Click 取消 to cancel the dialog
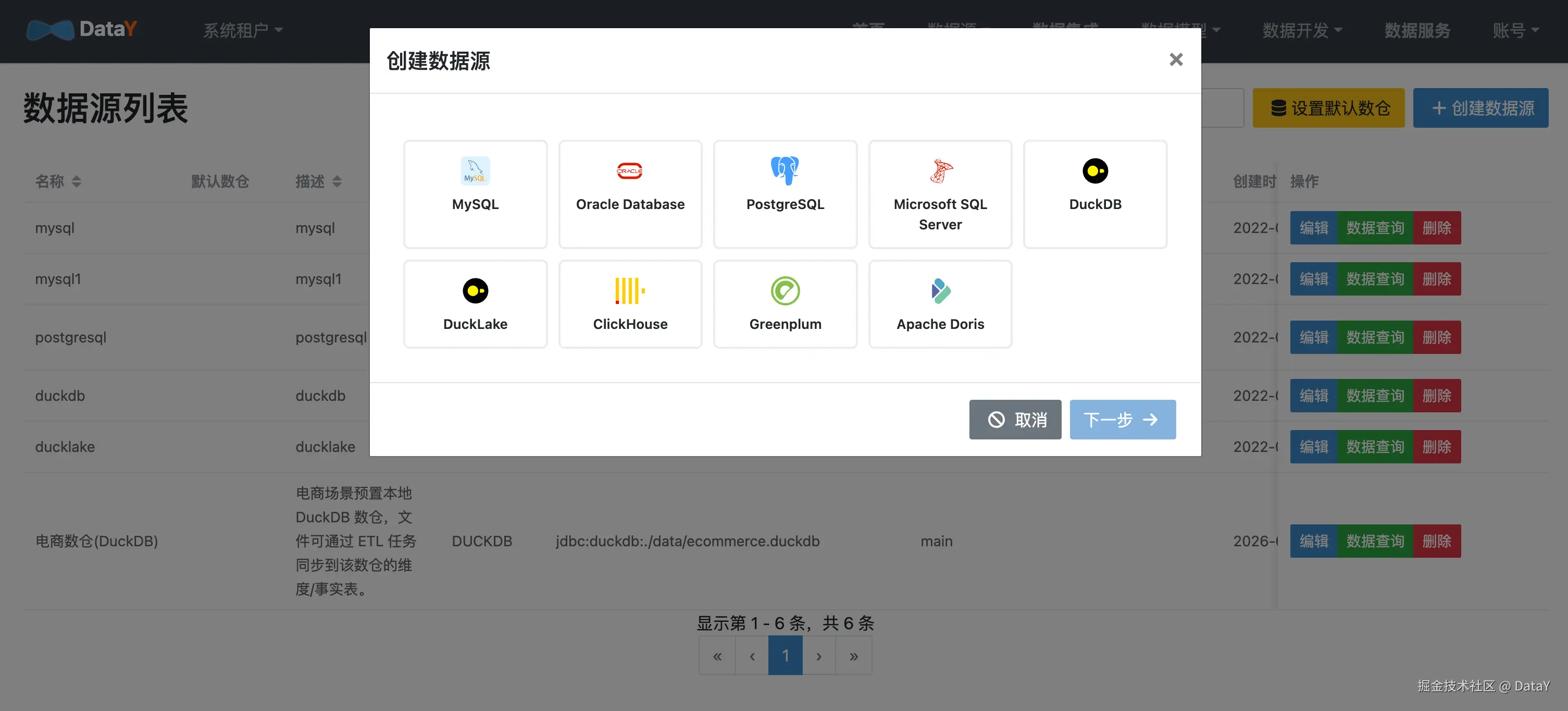The width and height of the screenshot is (1568, 711). (1015, 419)
